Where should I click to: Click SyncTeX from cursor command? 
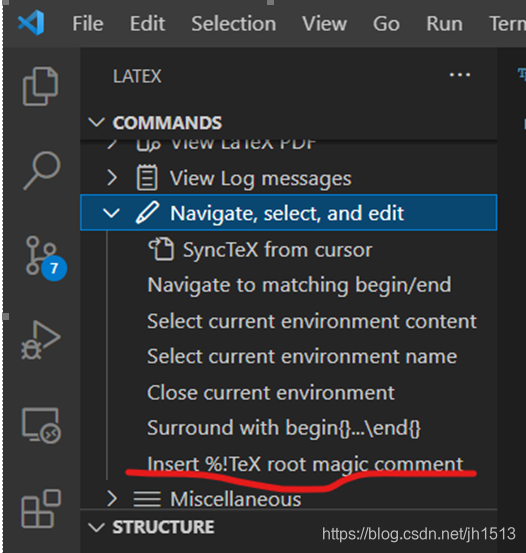pos(259,250)
